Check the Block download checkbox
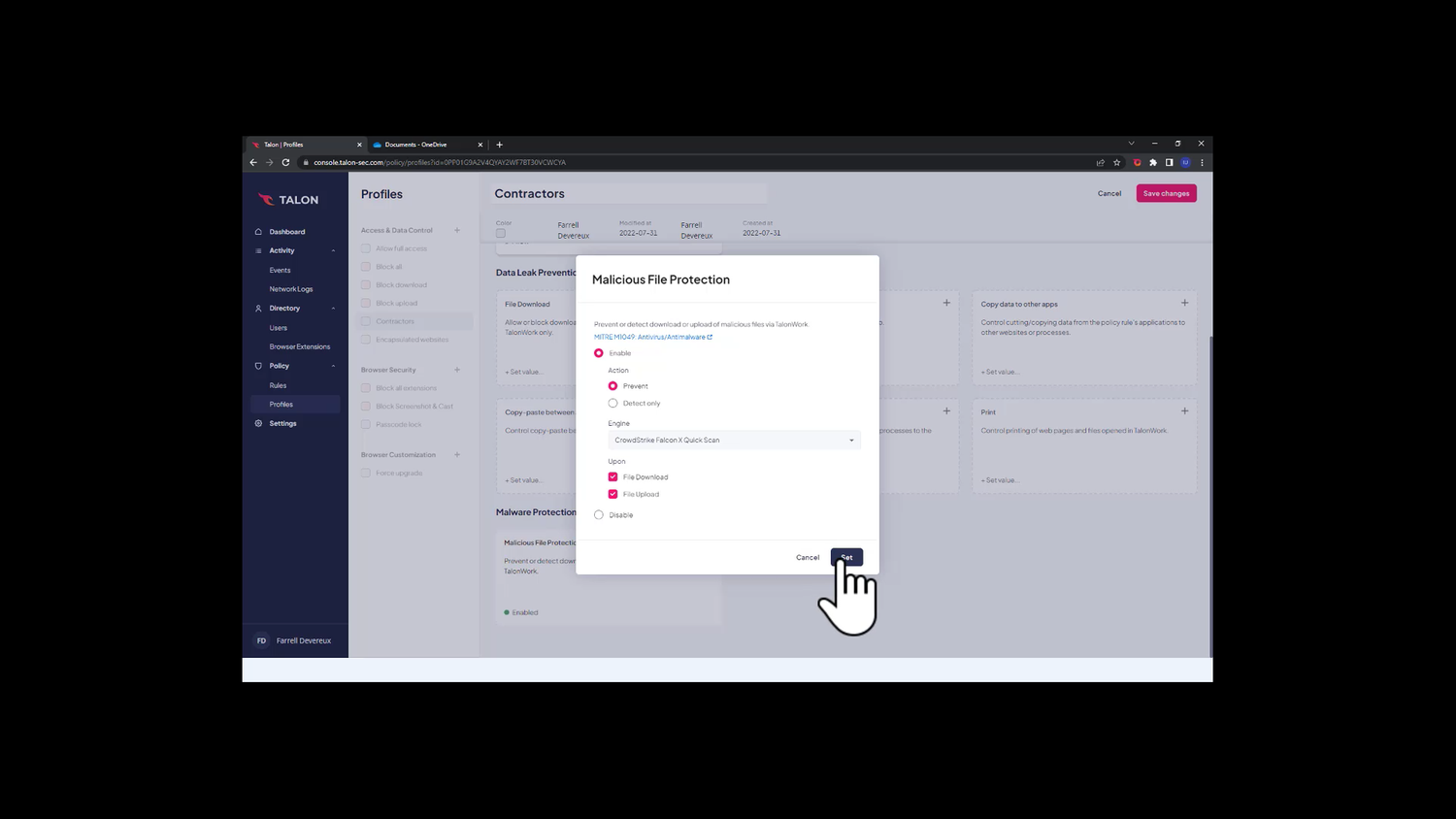 [366, 285]
